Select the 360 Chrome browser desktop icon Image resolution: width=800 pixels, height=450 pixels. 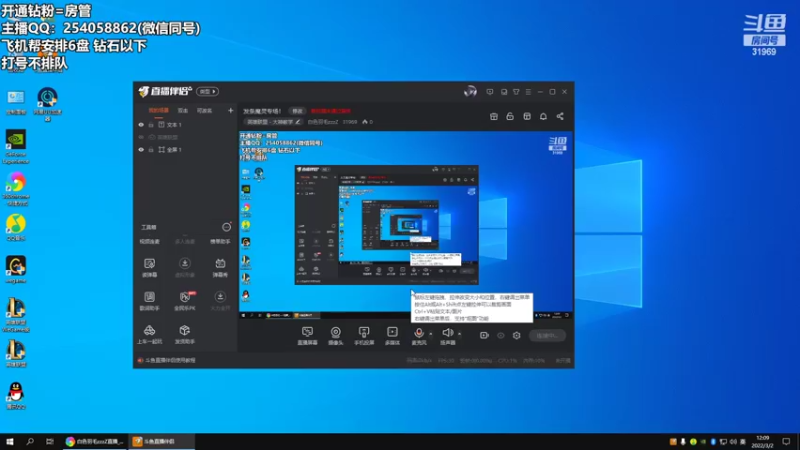tap(16, 189)
